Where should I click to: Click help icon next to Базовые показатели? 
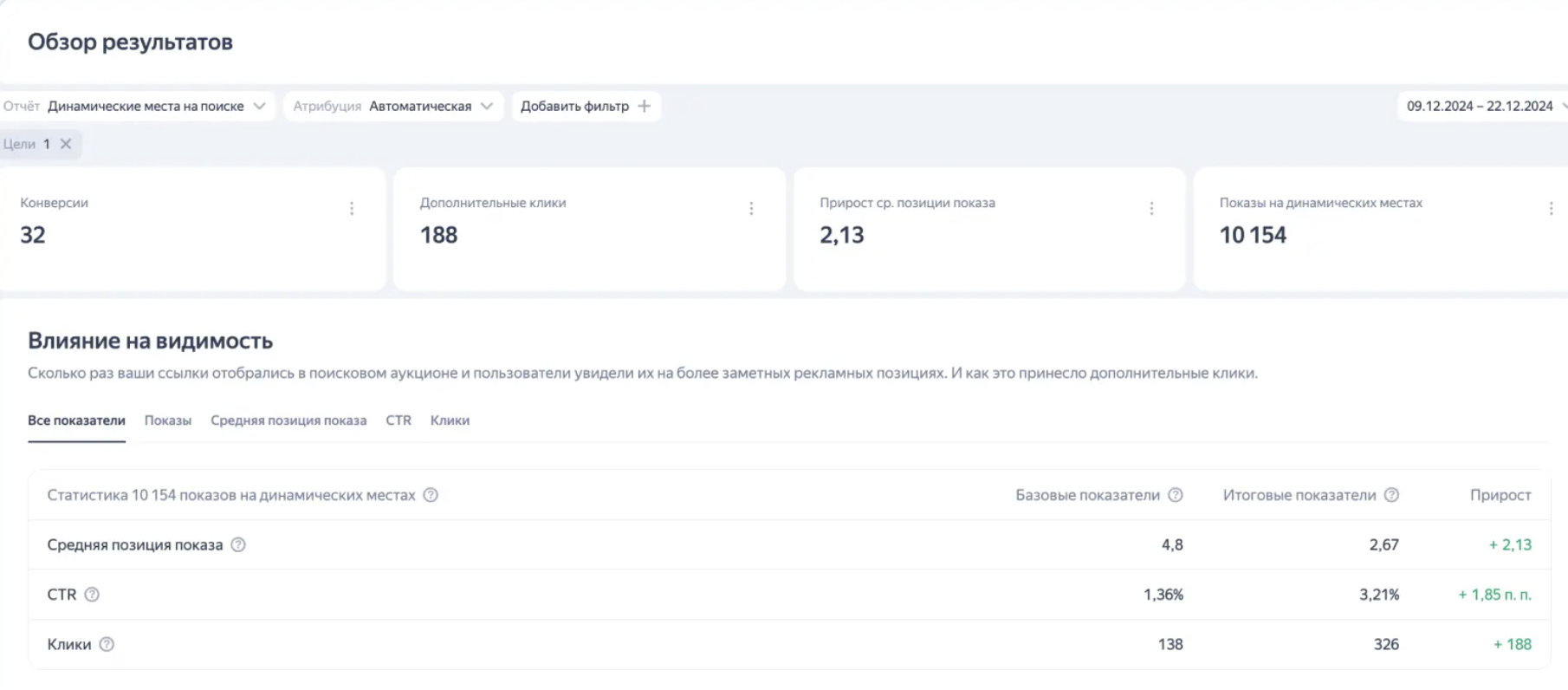pyautogui.click(x=1176, y=495)
